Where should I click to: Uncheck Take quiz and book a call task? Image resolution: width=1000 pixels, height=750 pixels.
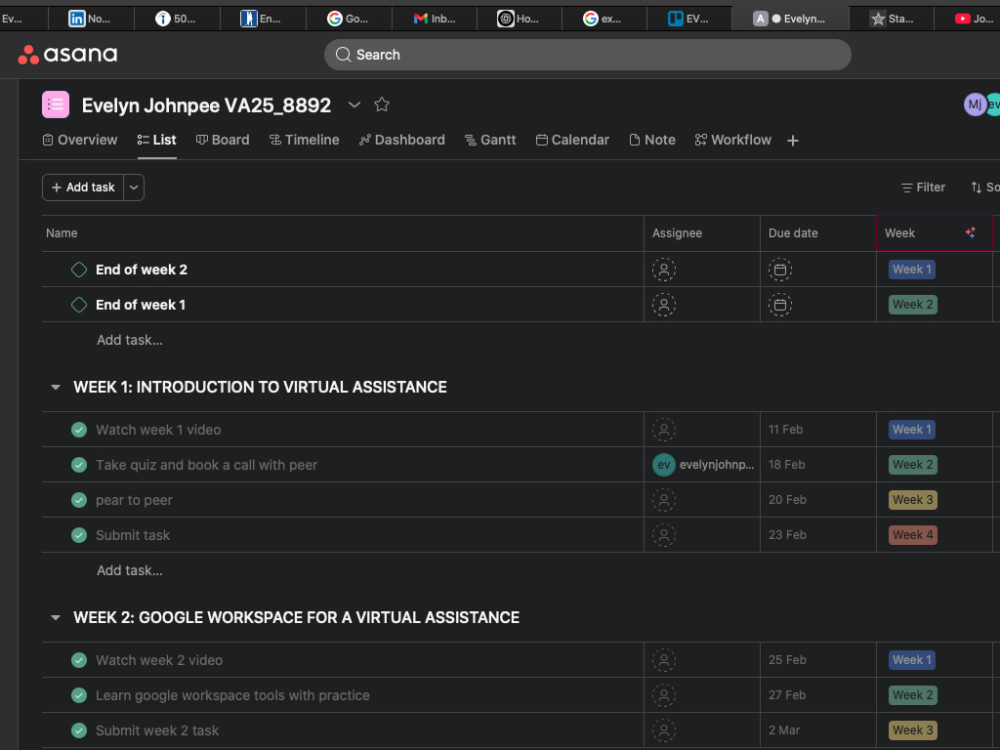coord(79,465)
